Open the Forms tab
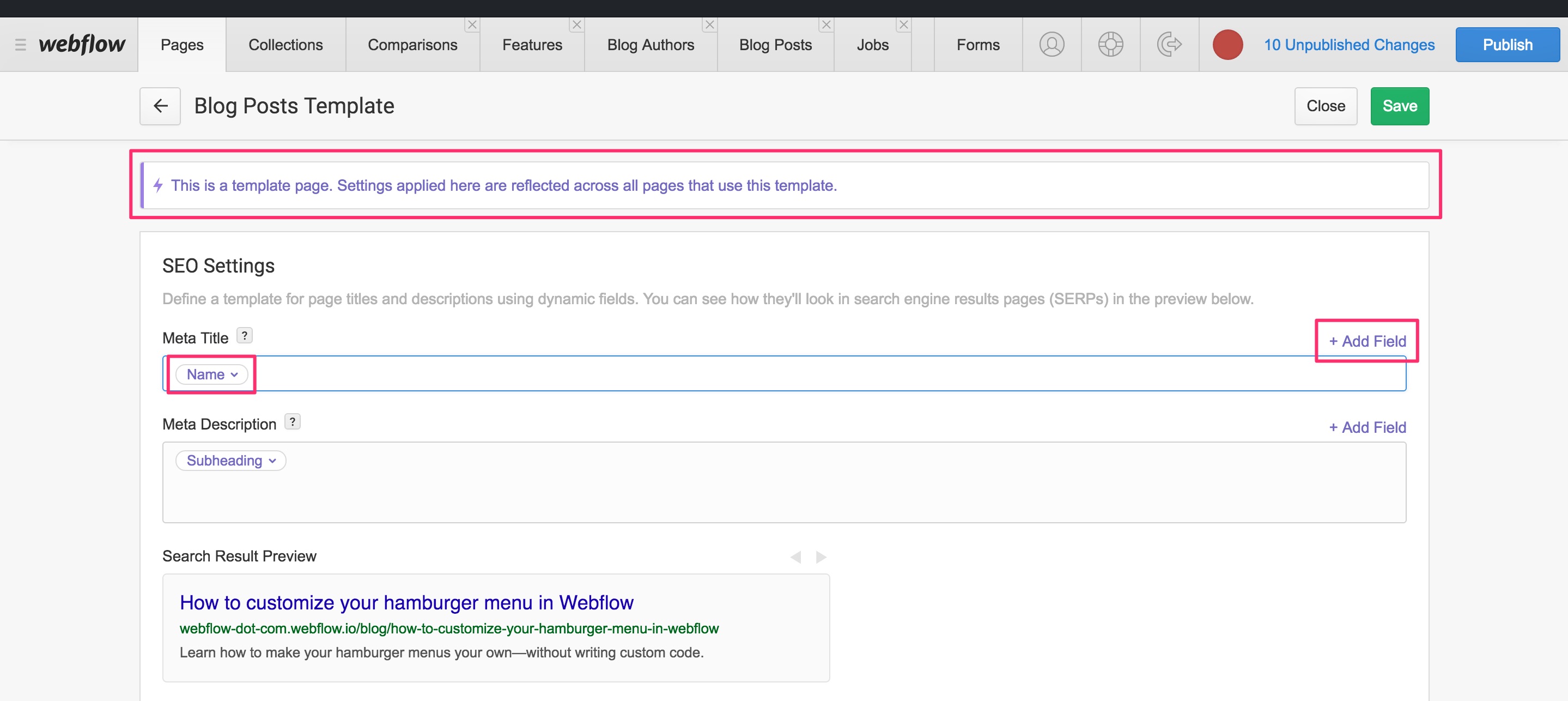The width and height of the screenshot is (1568, 701). coord(977,45)
